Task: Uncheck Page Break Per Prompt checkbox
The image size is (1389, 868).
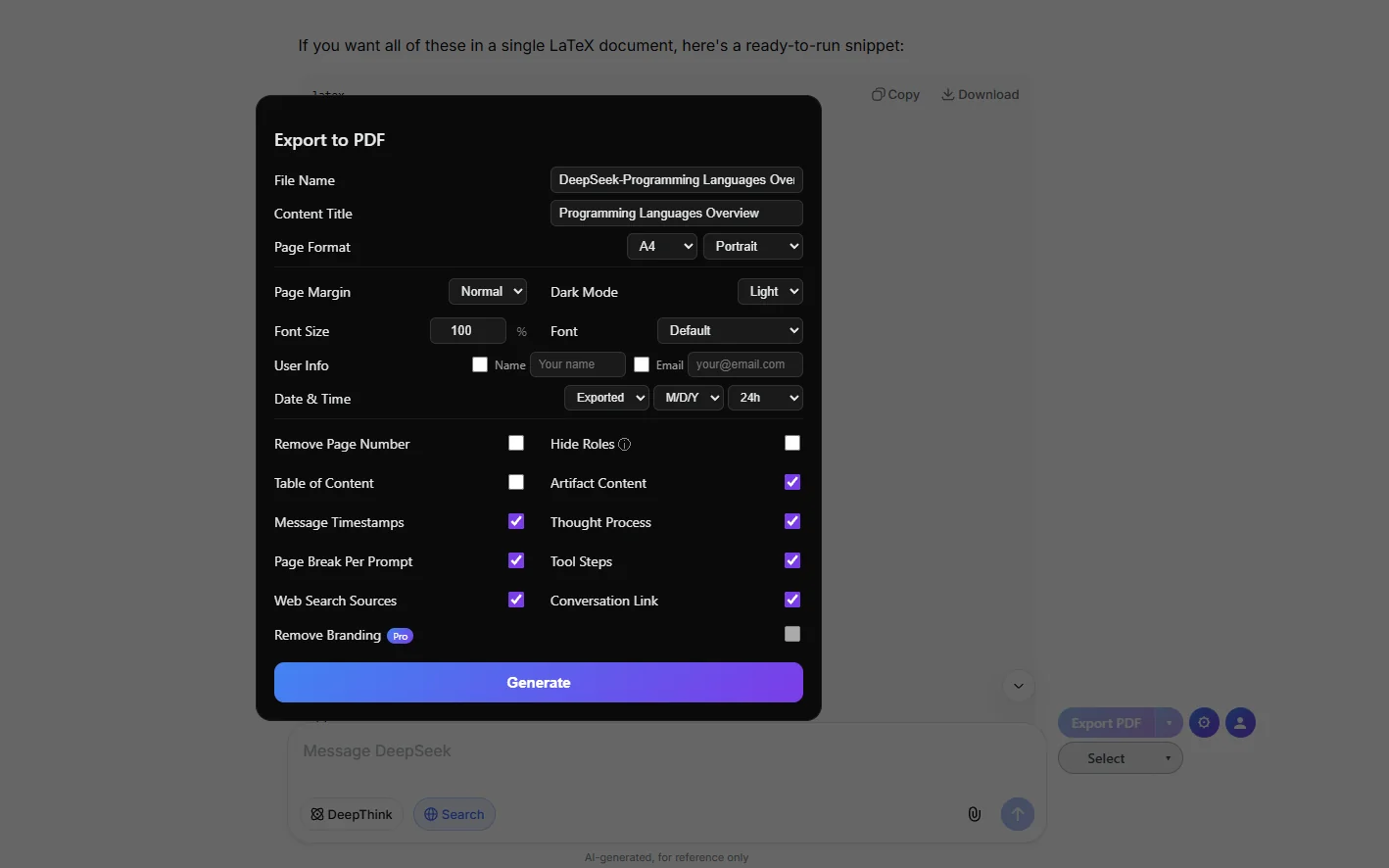Action: [x=516, y=560]
